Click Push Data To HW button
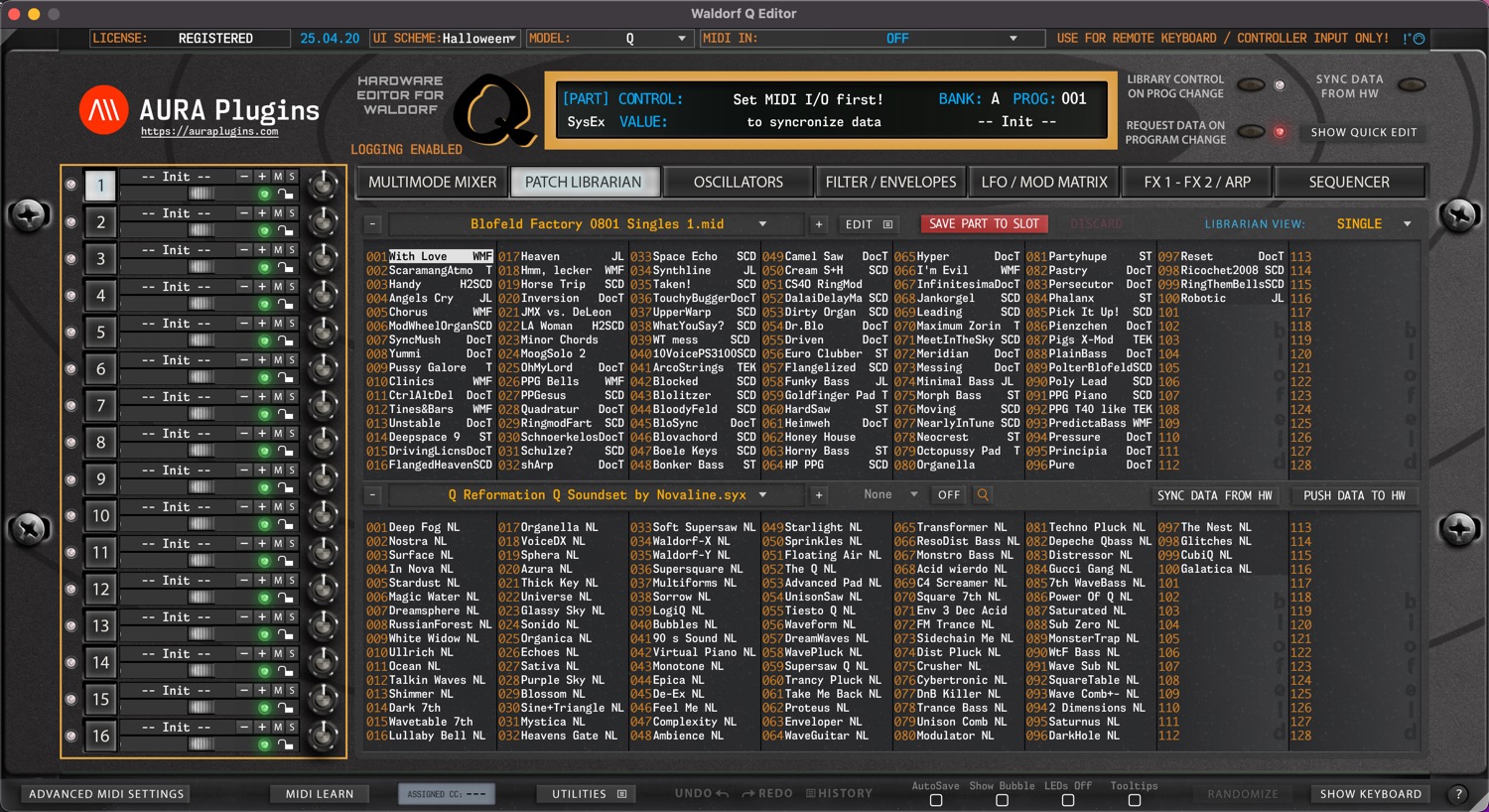1489x812 pixels. coord(1354,495)
